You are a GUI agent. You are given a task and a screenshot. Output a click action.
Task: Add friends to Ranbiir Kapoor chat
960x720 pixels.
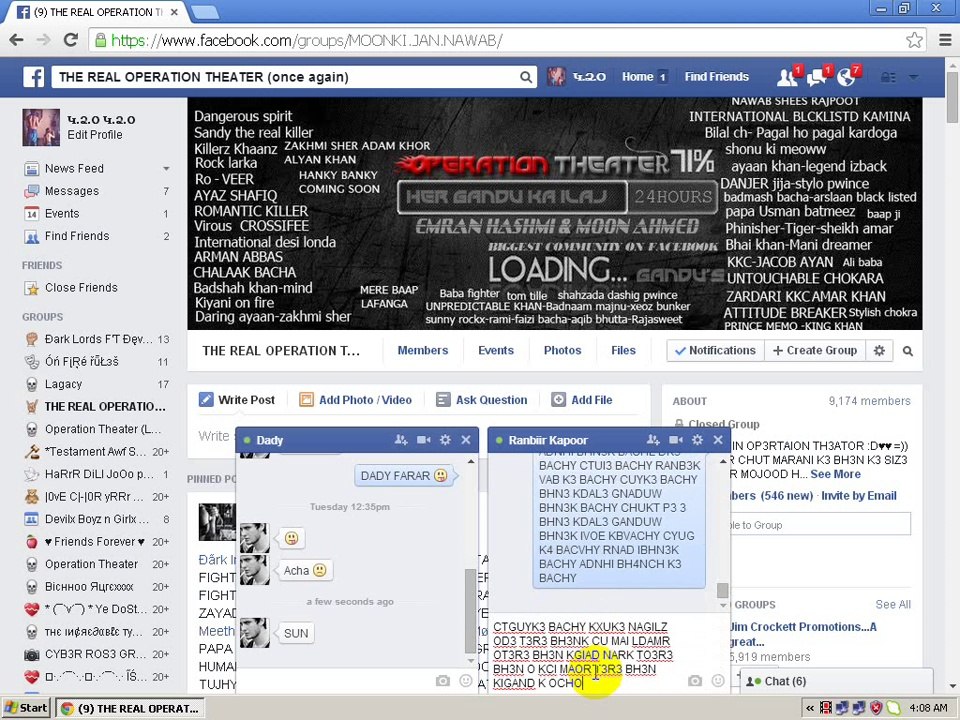(x=653, y=440)
